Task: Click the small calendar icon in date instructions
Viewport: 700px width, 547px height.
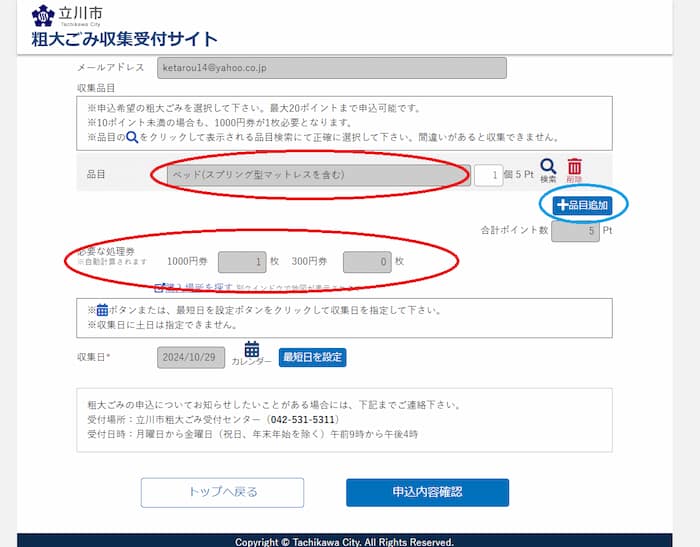Action: (x=102, y=310)
